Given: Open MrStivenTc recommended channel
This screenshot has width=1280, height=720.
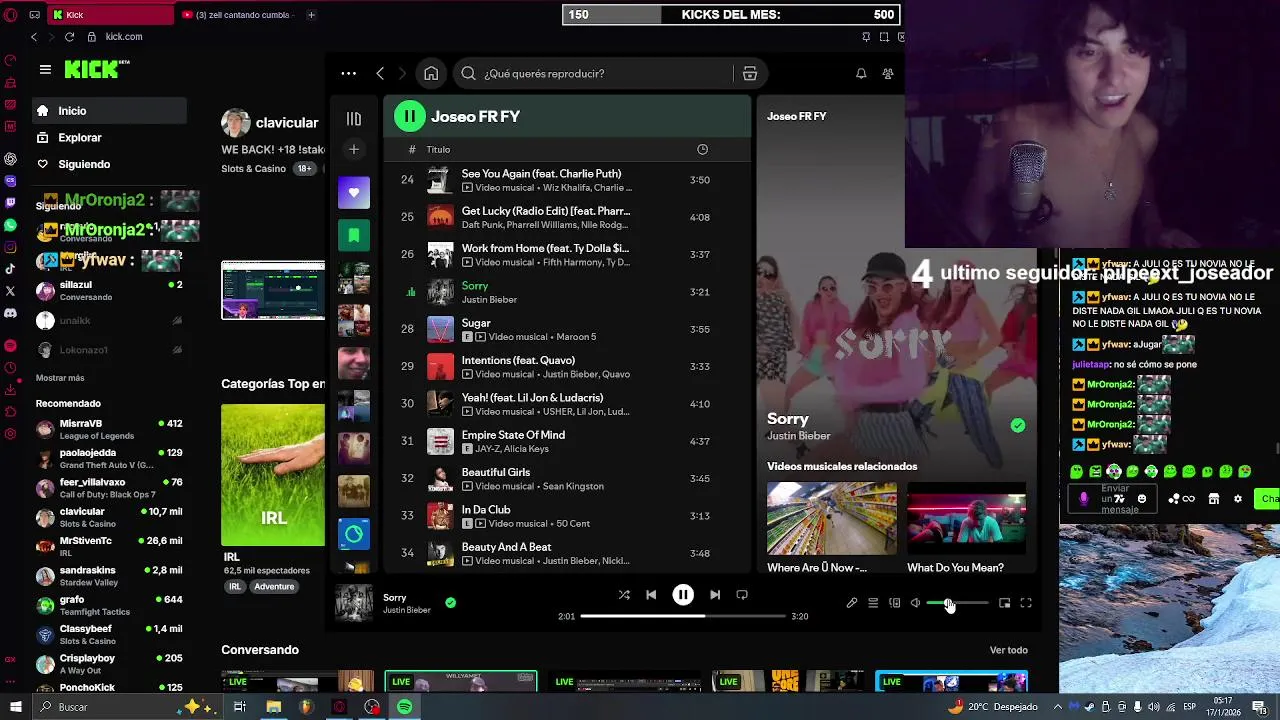Looking at the screenshot, I should click(x=108, y=546).
